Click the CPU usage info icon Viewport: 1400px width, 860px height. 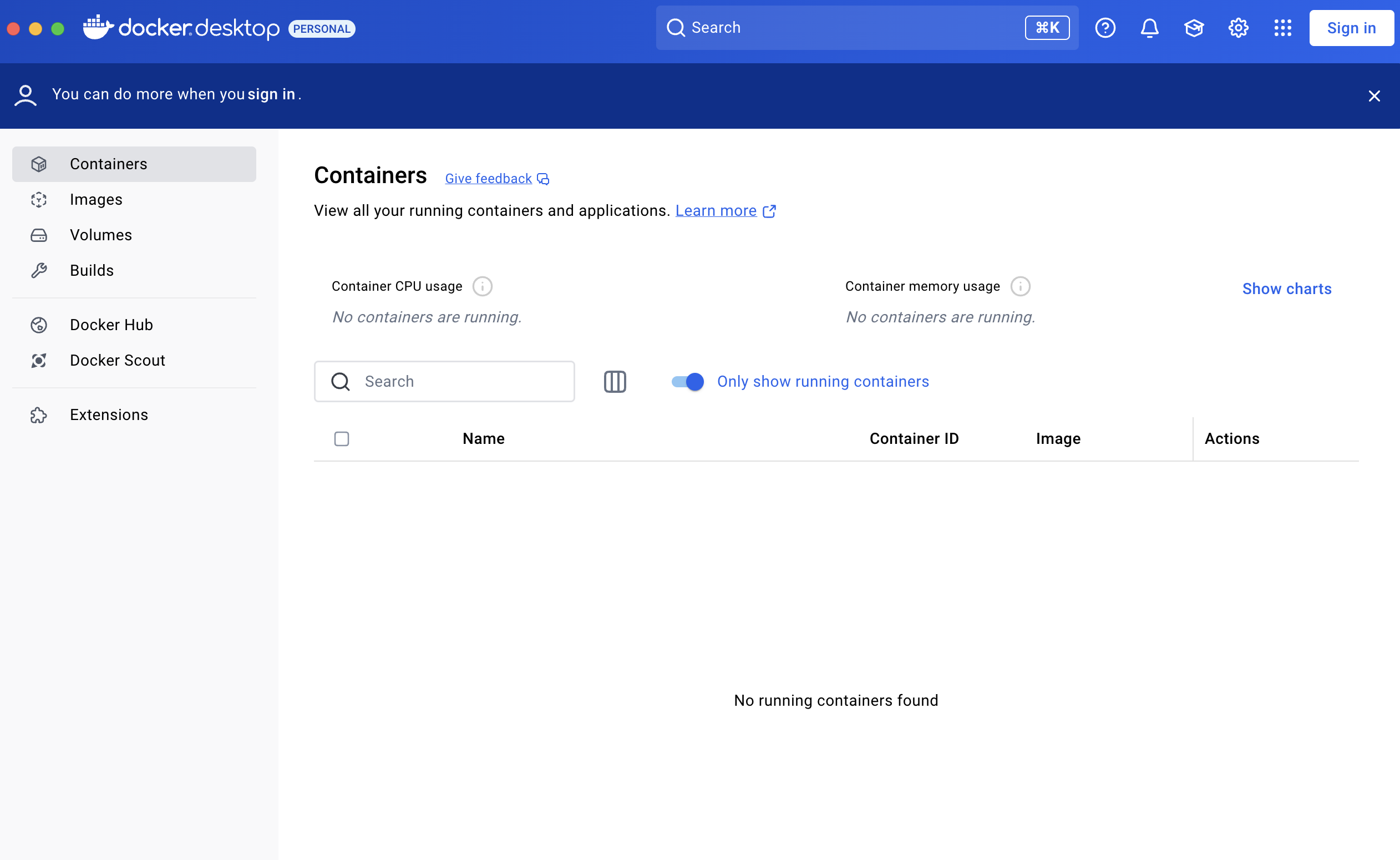pyautogui.click(x=482, y=286)
